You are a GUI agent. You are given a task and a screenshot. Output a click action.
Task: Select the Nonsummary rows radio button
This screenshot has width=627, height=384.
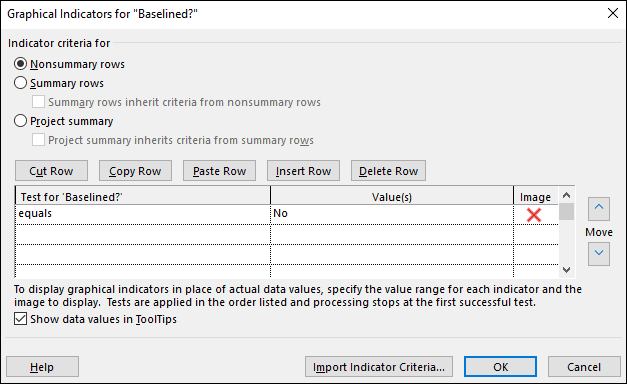(x=20, y=64)
